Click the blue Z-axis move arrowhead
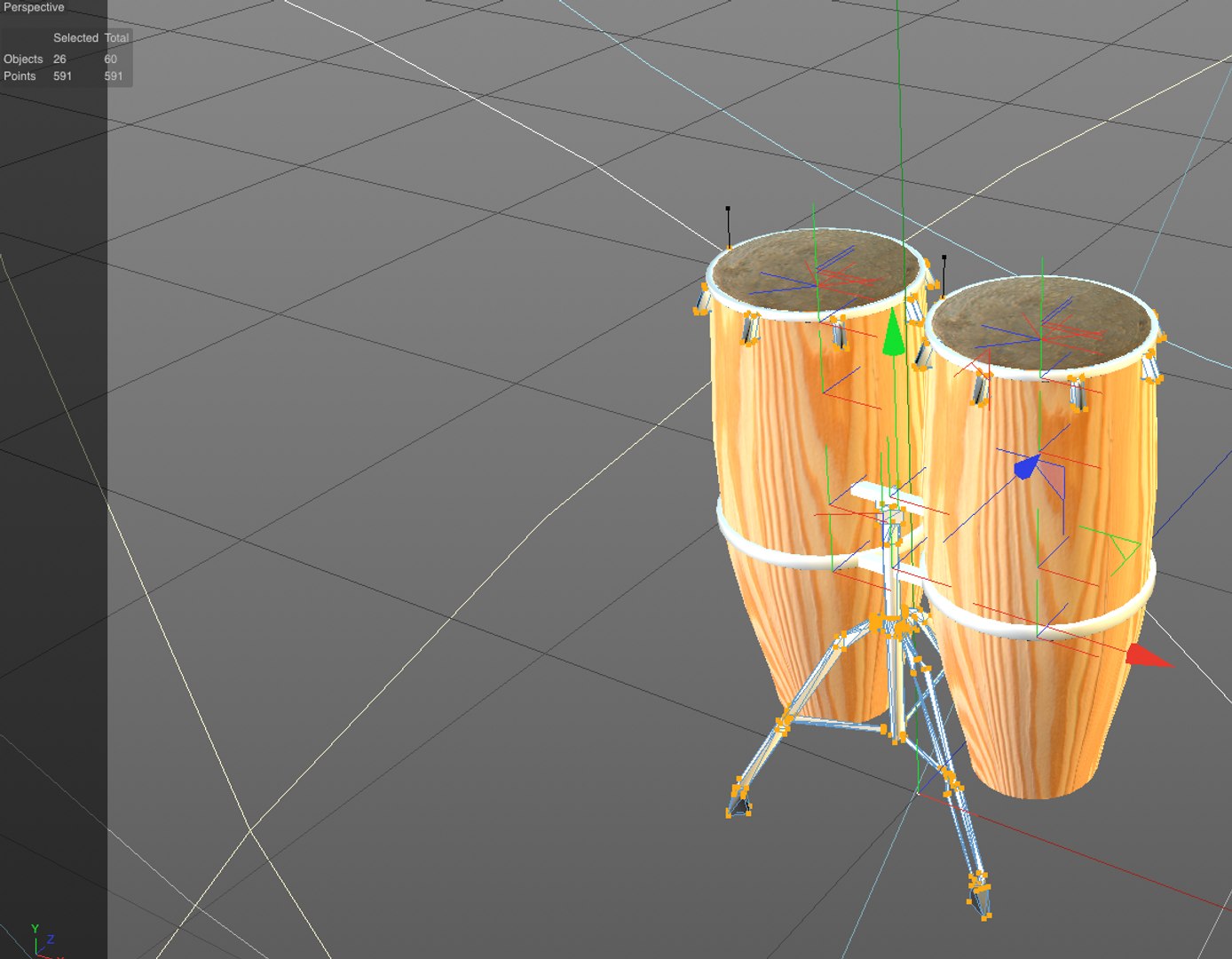Viewport: 1232px width, 959px height. click(x=1027, y=466)
